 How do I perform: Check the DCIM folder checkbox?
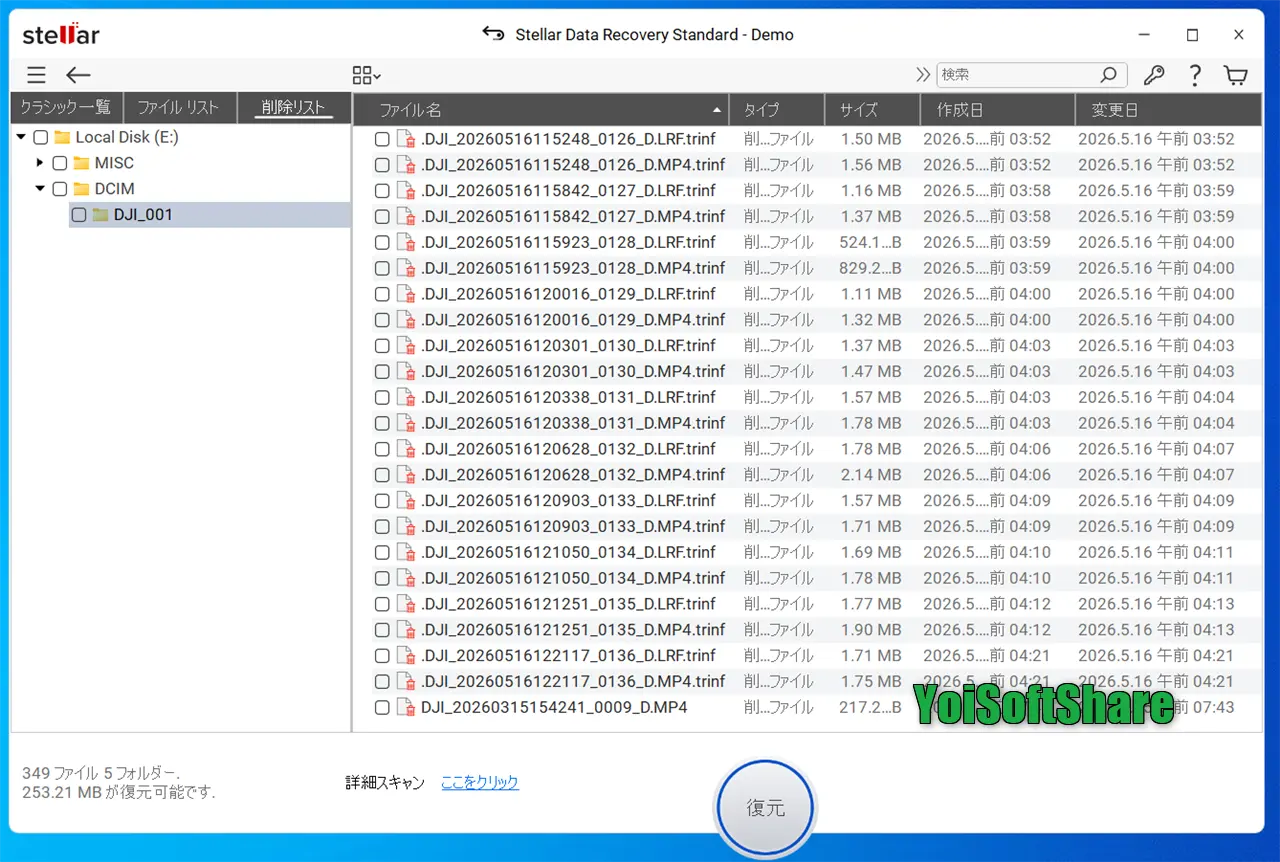pyautogui.click(x=60, y=189)
